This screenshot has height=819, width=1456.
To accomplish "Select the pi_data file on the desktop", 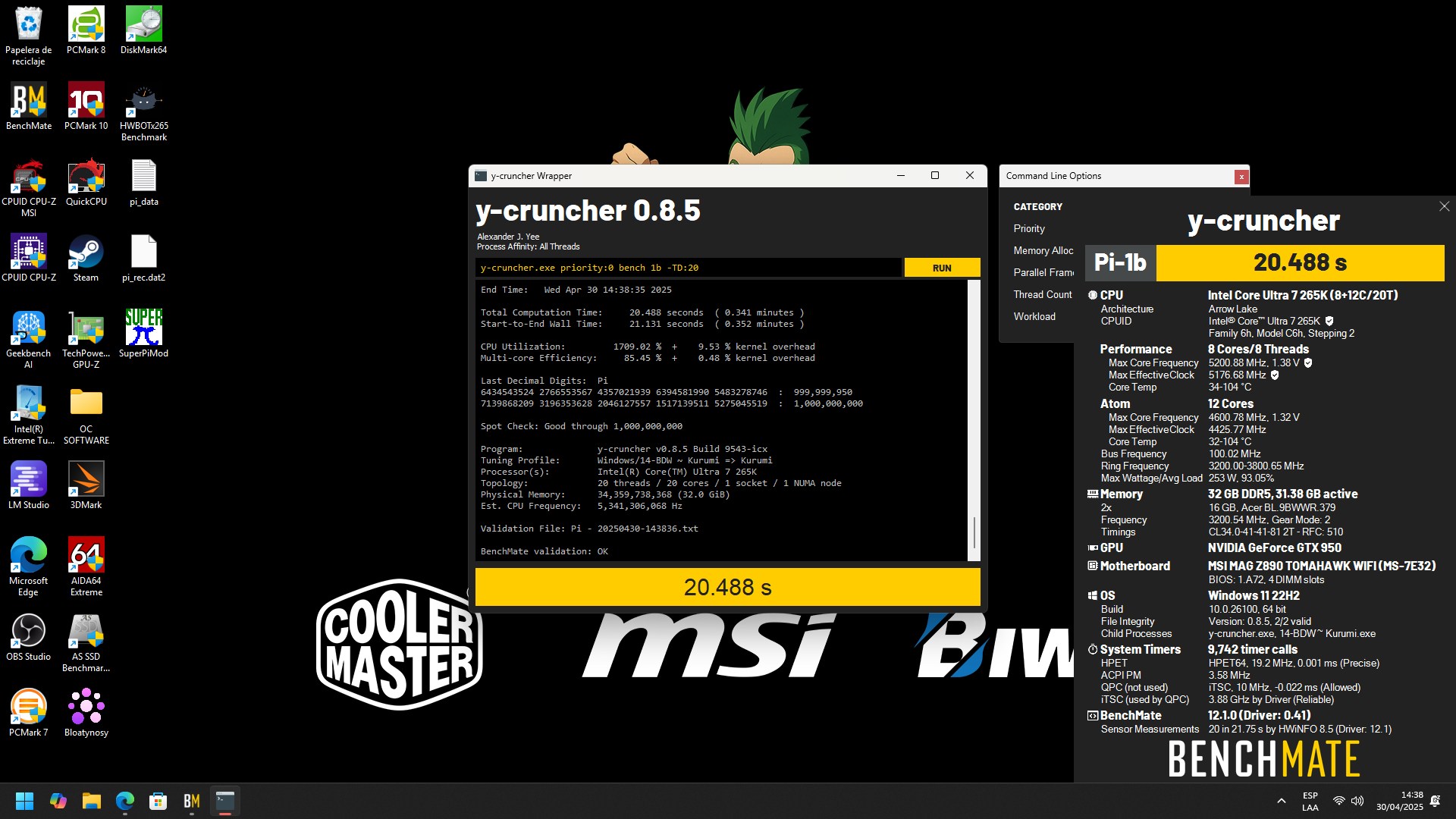I will 143,182.
